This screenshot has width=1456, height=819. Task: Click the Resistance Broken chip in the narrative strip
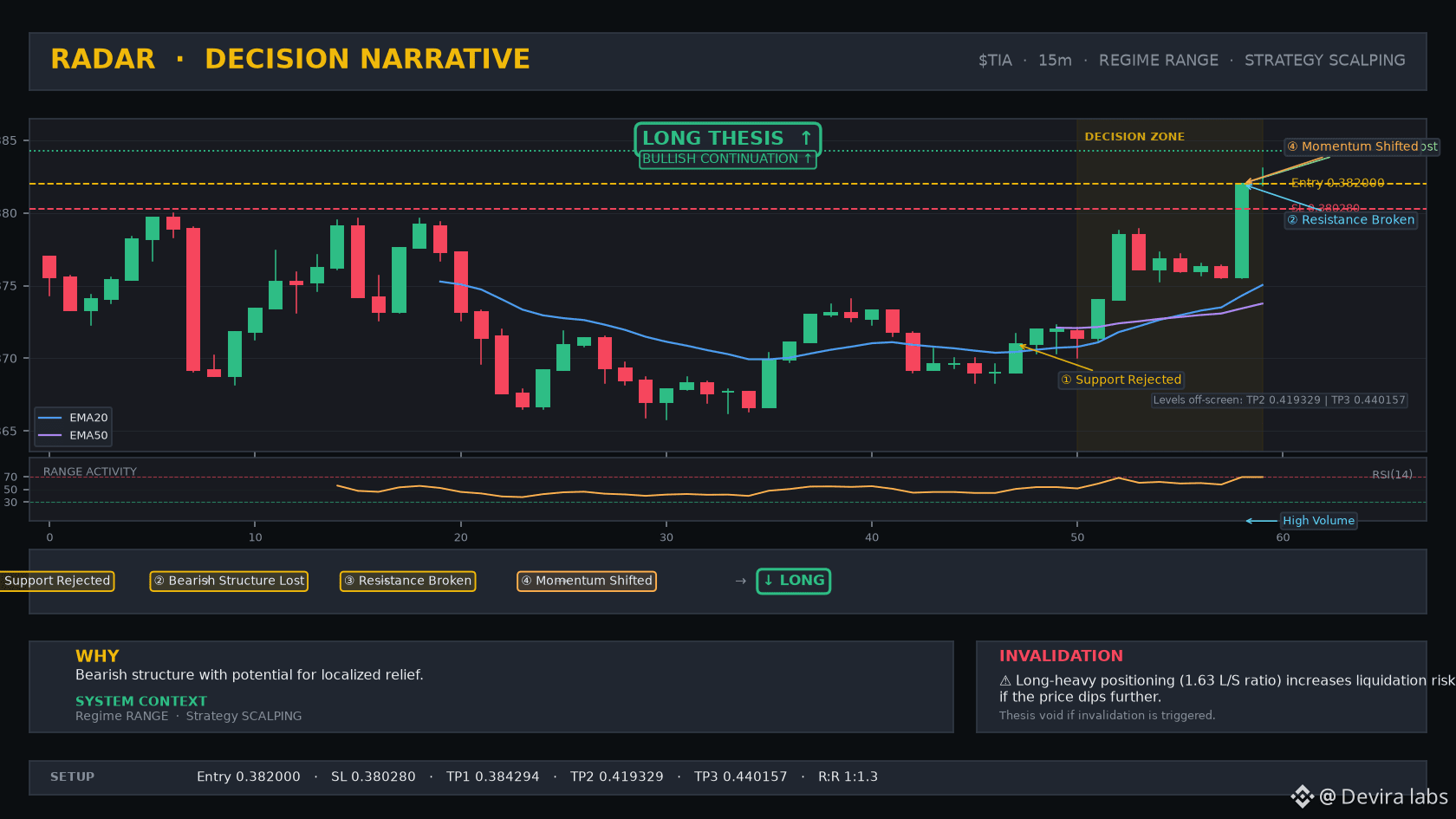407,581
